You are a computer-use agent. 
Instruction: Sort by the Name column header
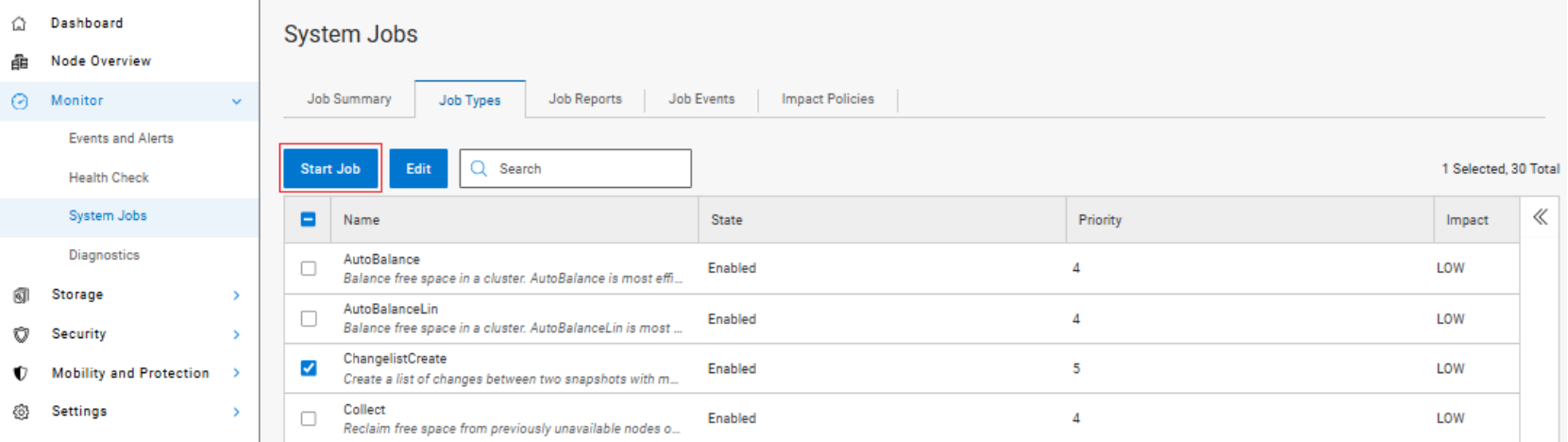point(362,220)
